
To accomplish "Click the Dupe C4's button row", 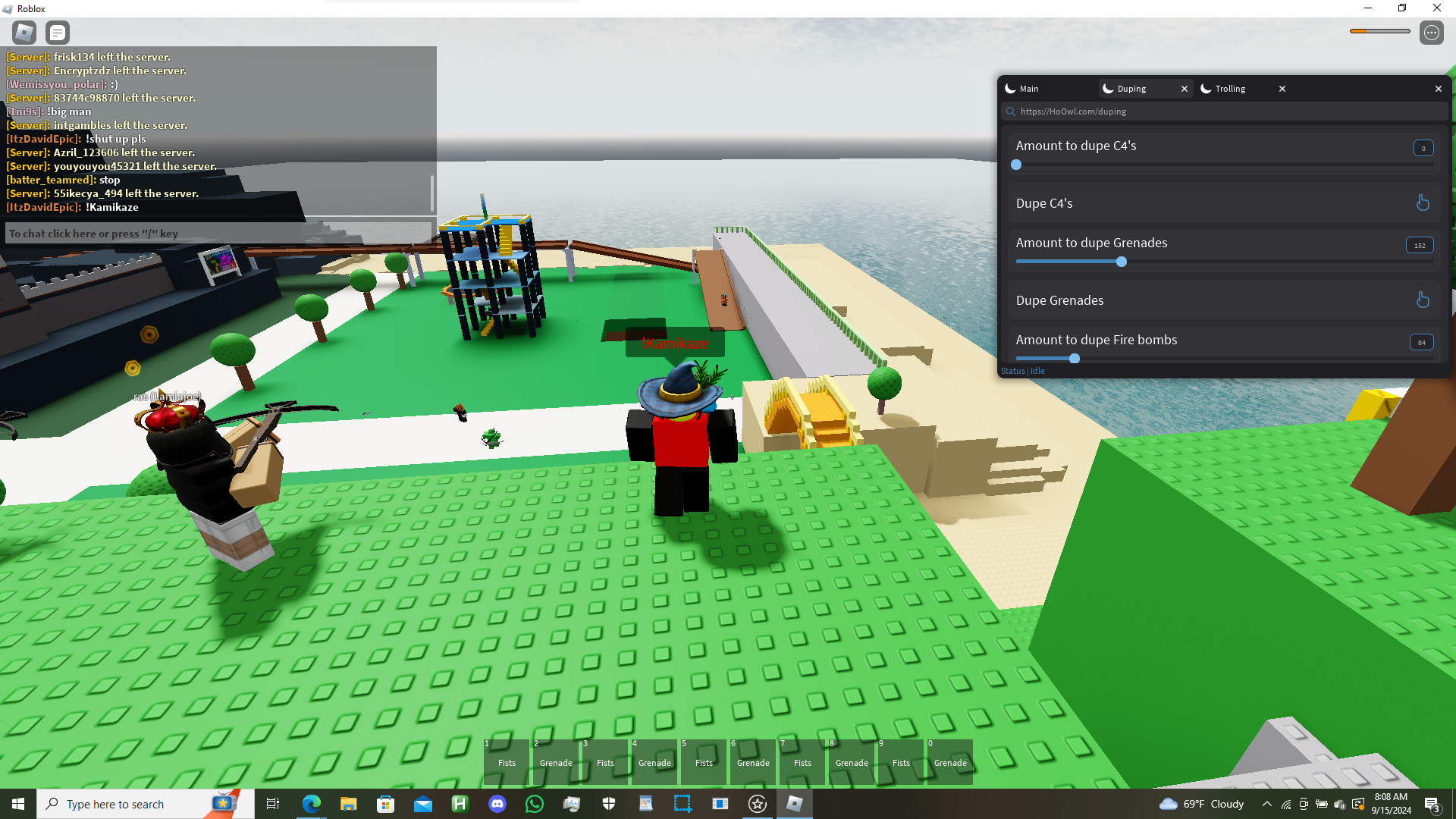I will coord(1224,202).
